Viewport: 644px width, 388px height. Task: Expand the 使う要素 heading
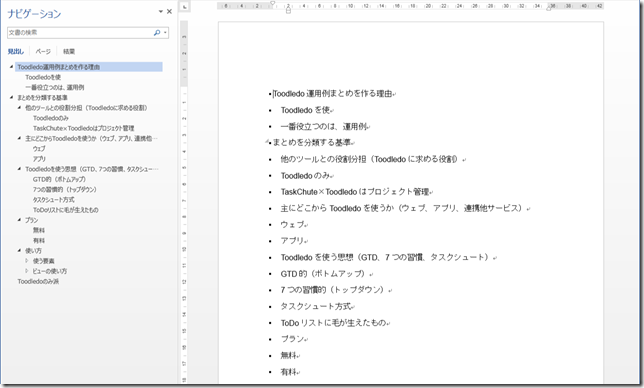27,261
